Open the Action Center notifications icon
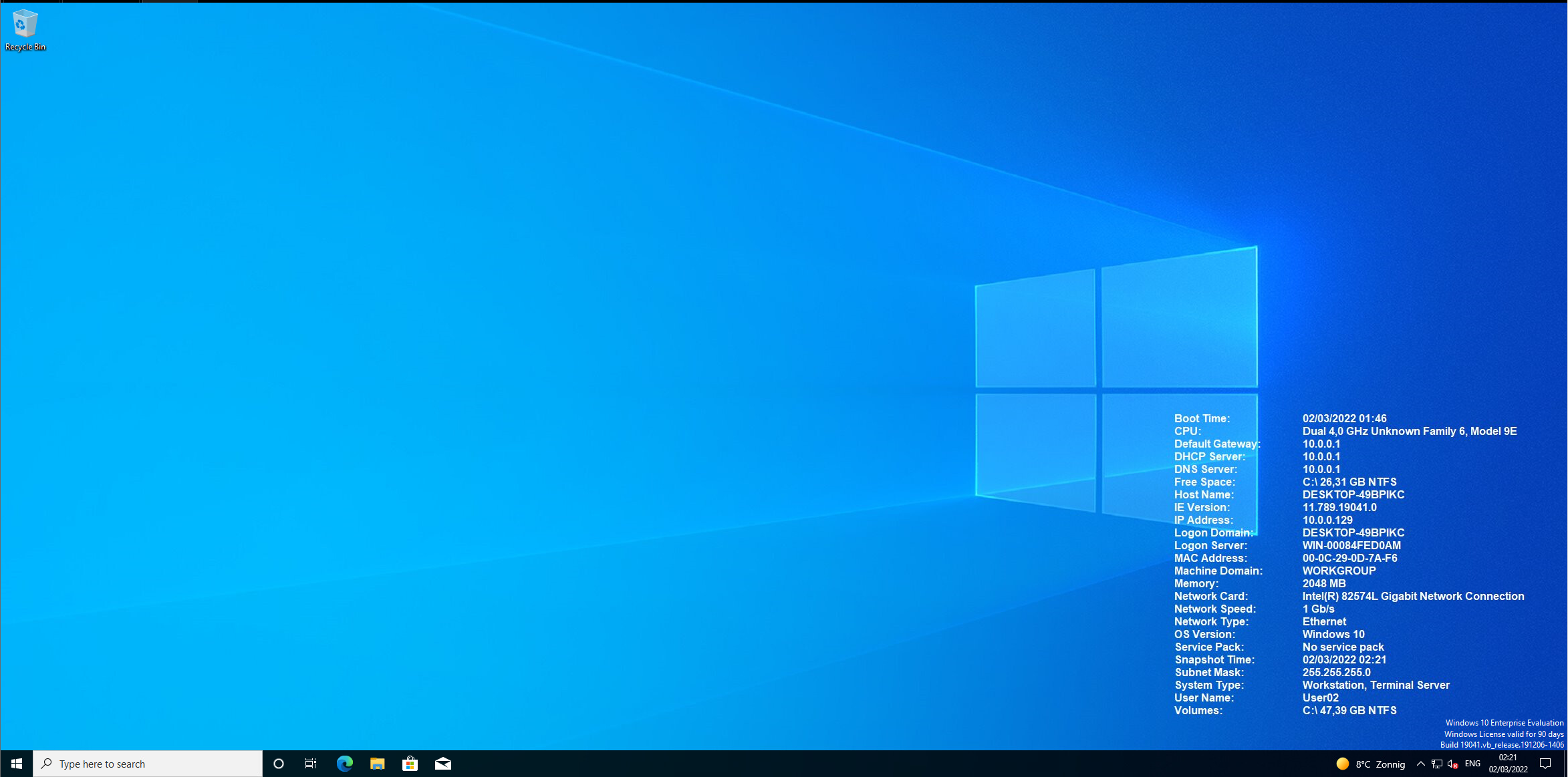This screenshot has width=1568, height=777. (1545, 764)
